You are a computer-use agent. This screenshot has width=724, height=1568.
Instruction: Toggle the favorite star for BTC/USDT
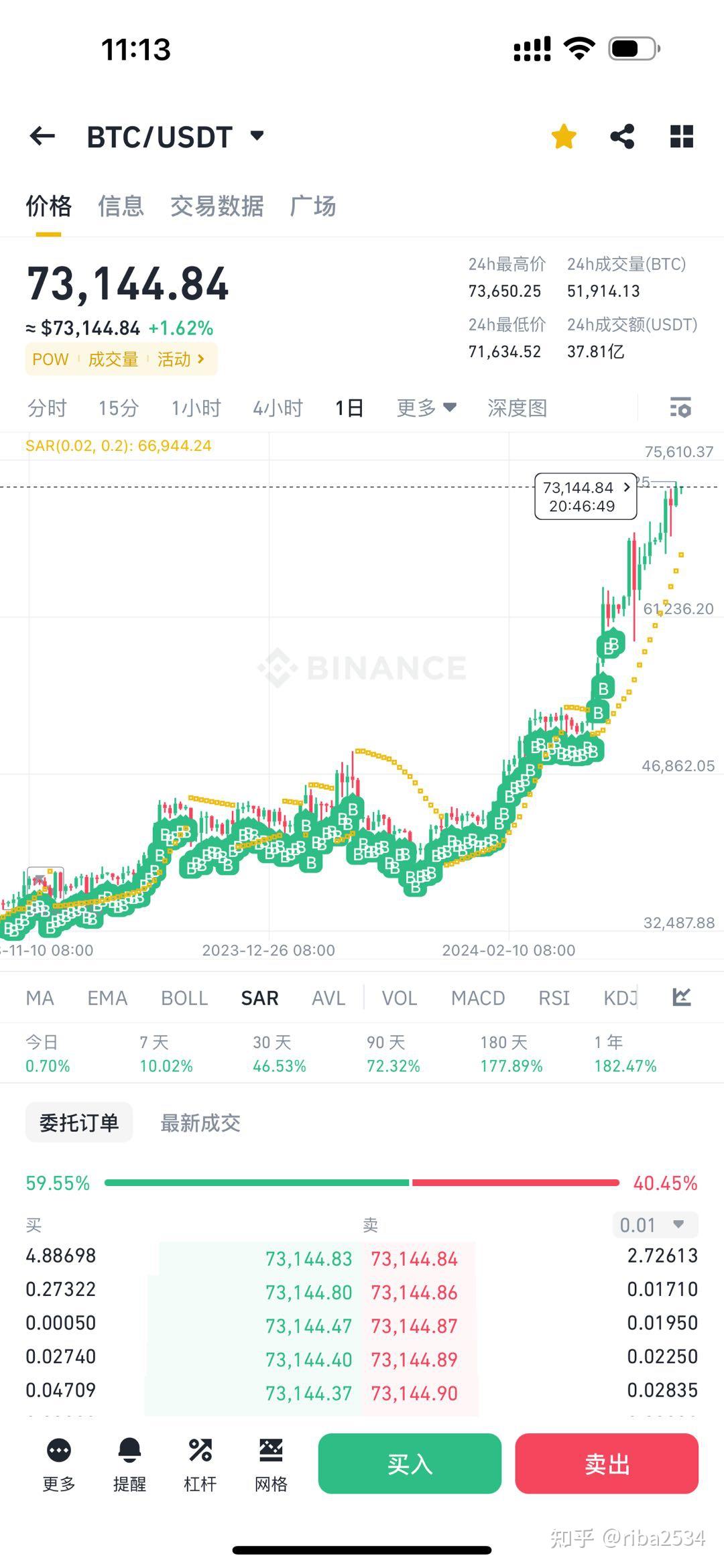click(x=563, y=136)
